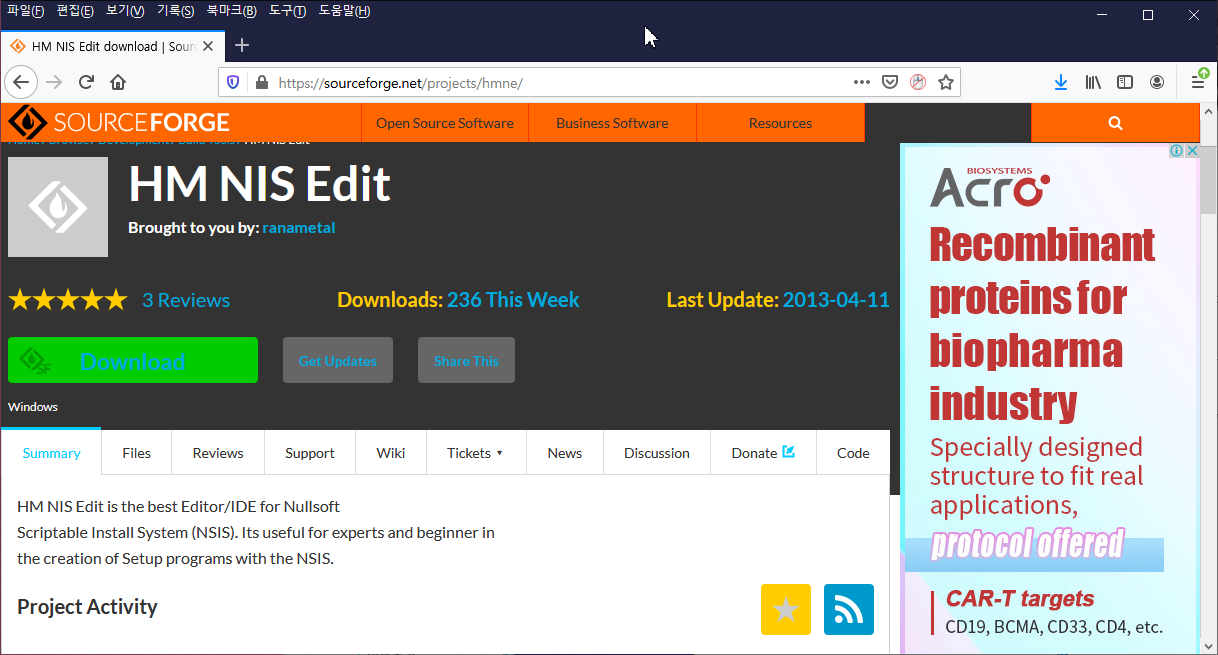Open the browser downloads arrow
Image resolution: width=1218 pixels, height=655 pixels.
coord(1061,82)
